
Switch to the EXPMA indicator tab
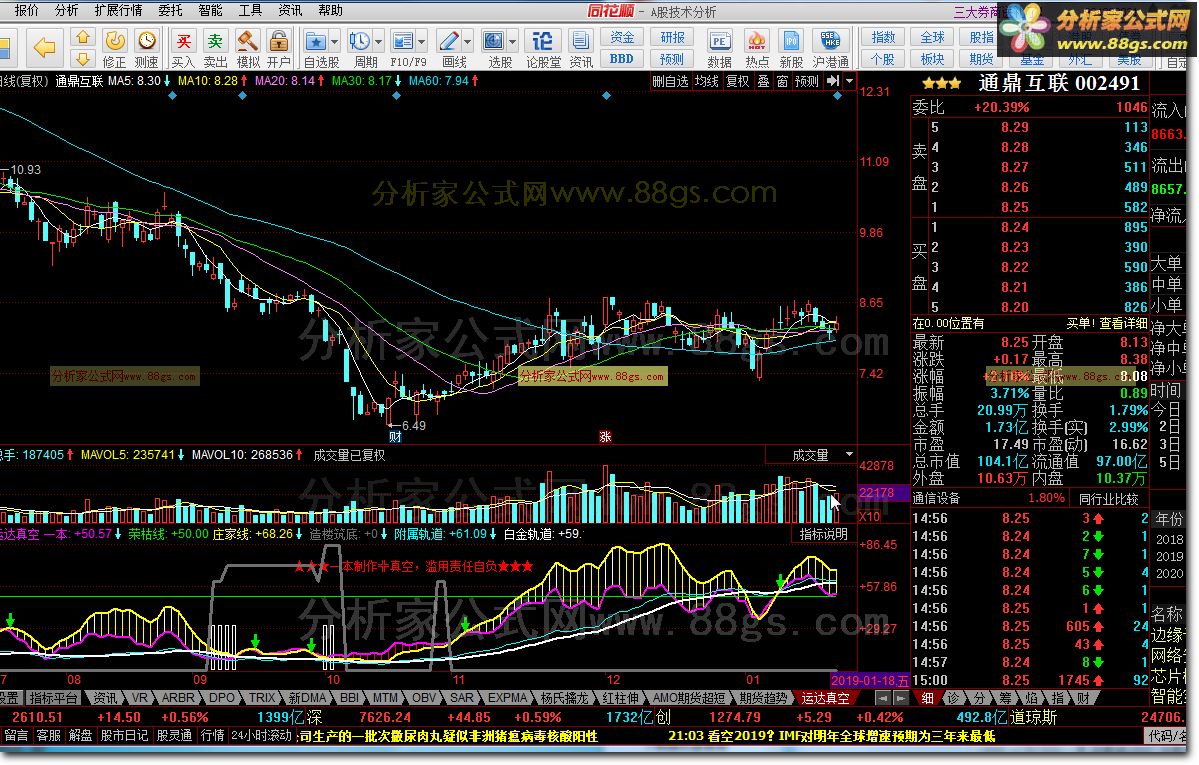click(508, 698)
